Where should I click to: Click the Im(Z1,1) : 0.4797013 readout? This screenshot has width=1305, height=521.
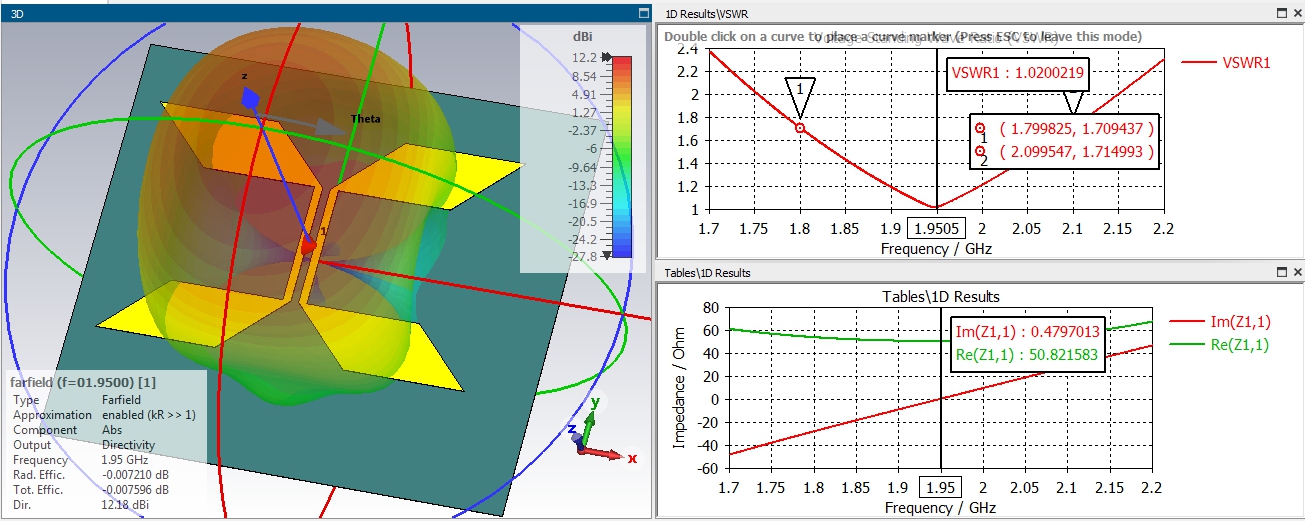tap(1026, 334)
